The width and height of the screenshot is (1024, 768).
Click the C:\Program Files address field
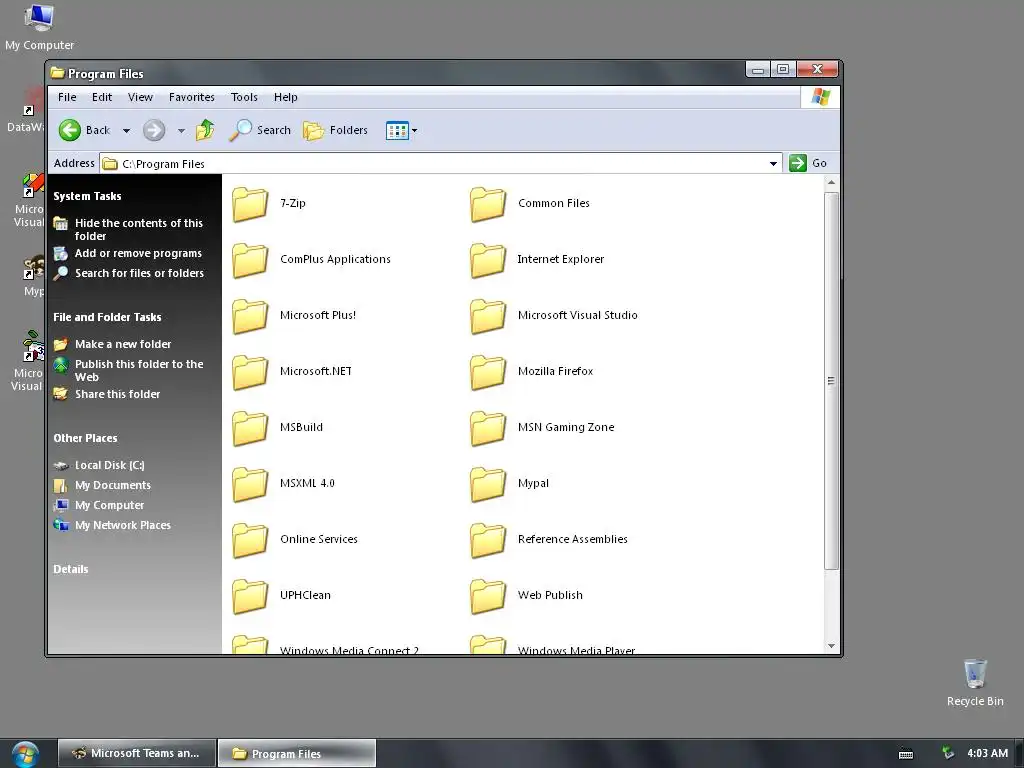click(x=441, y=163)
